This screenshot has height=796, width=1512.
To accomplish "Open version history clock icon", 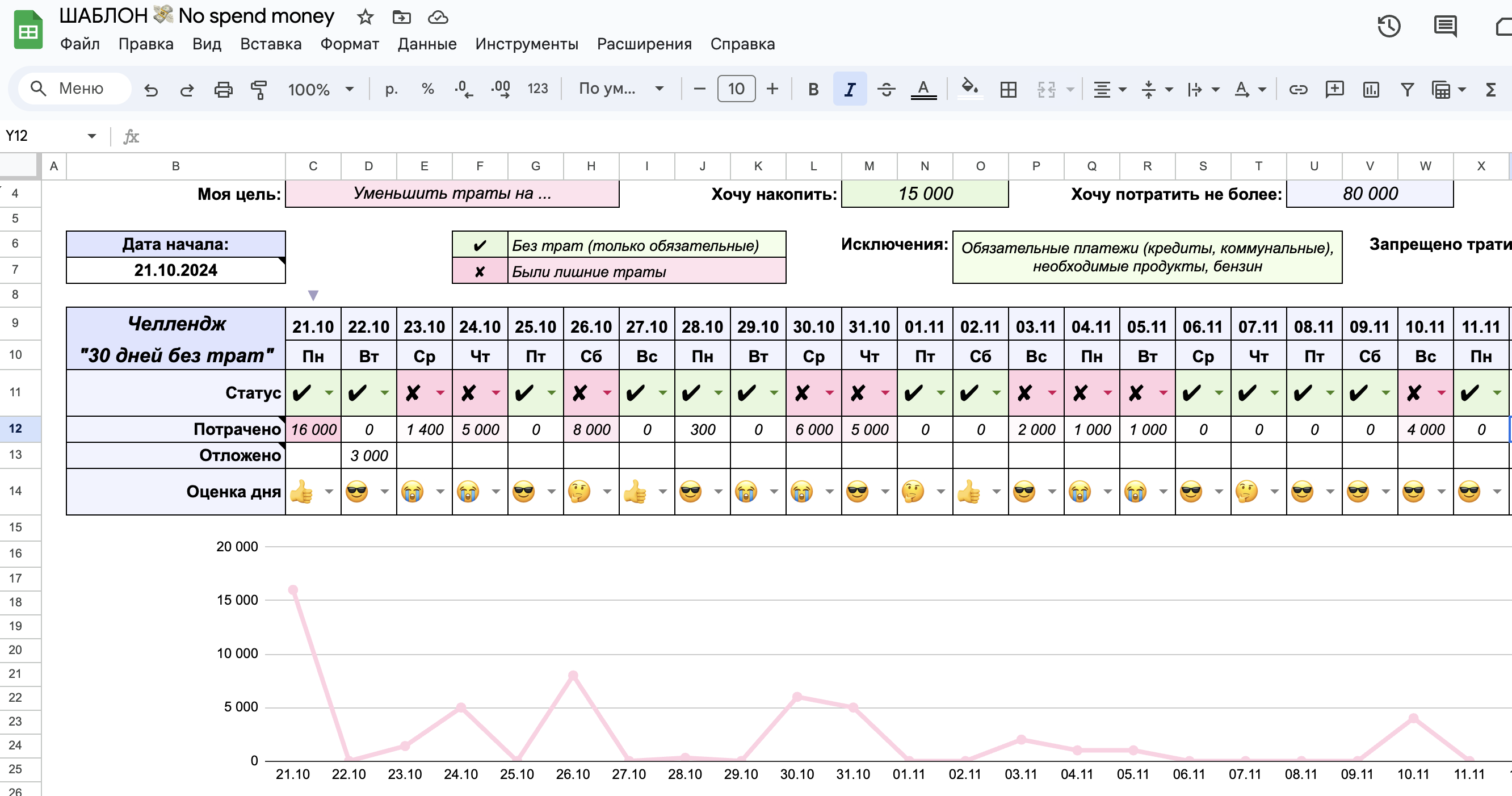I will [x=1389, y=27].
